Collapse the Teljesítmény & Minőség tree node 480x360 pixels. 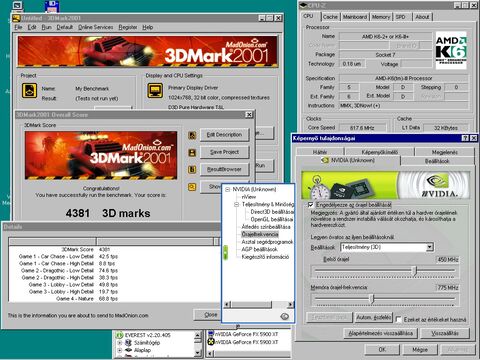(x=236, y=204)
